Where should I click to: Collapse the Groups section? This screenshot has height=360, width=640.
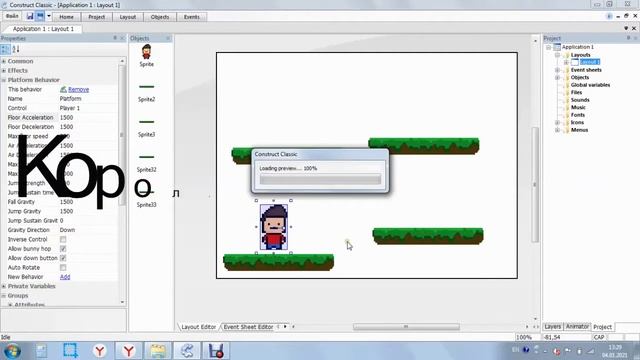pyautogui.click(x=4, y=296)
